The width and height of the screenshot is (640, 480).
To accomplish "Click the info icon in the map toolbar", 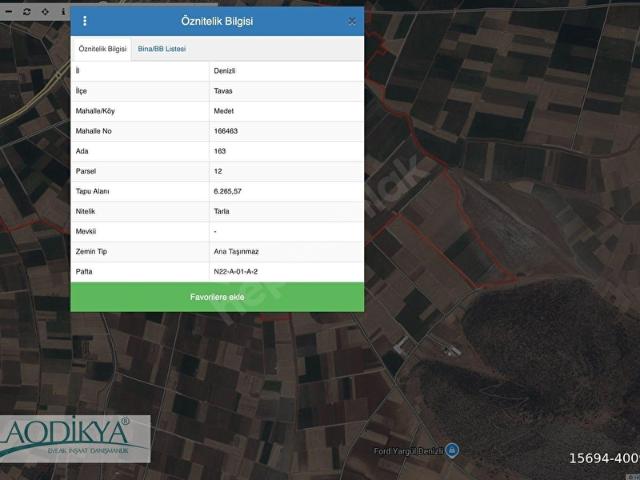I will coord(63,12).
